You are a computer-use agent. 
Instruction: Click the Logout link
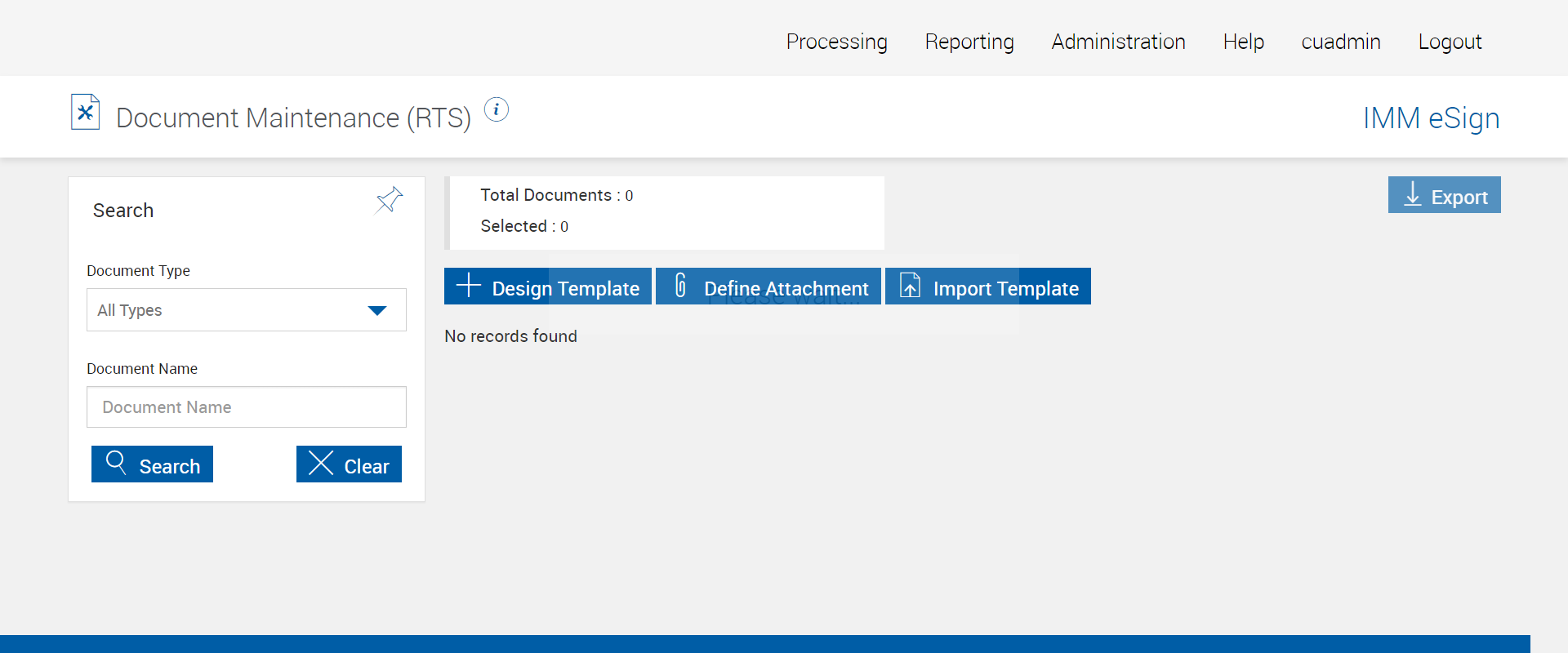tap(1450, 42)
